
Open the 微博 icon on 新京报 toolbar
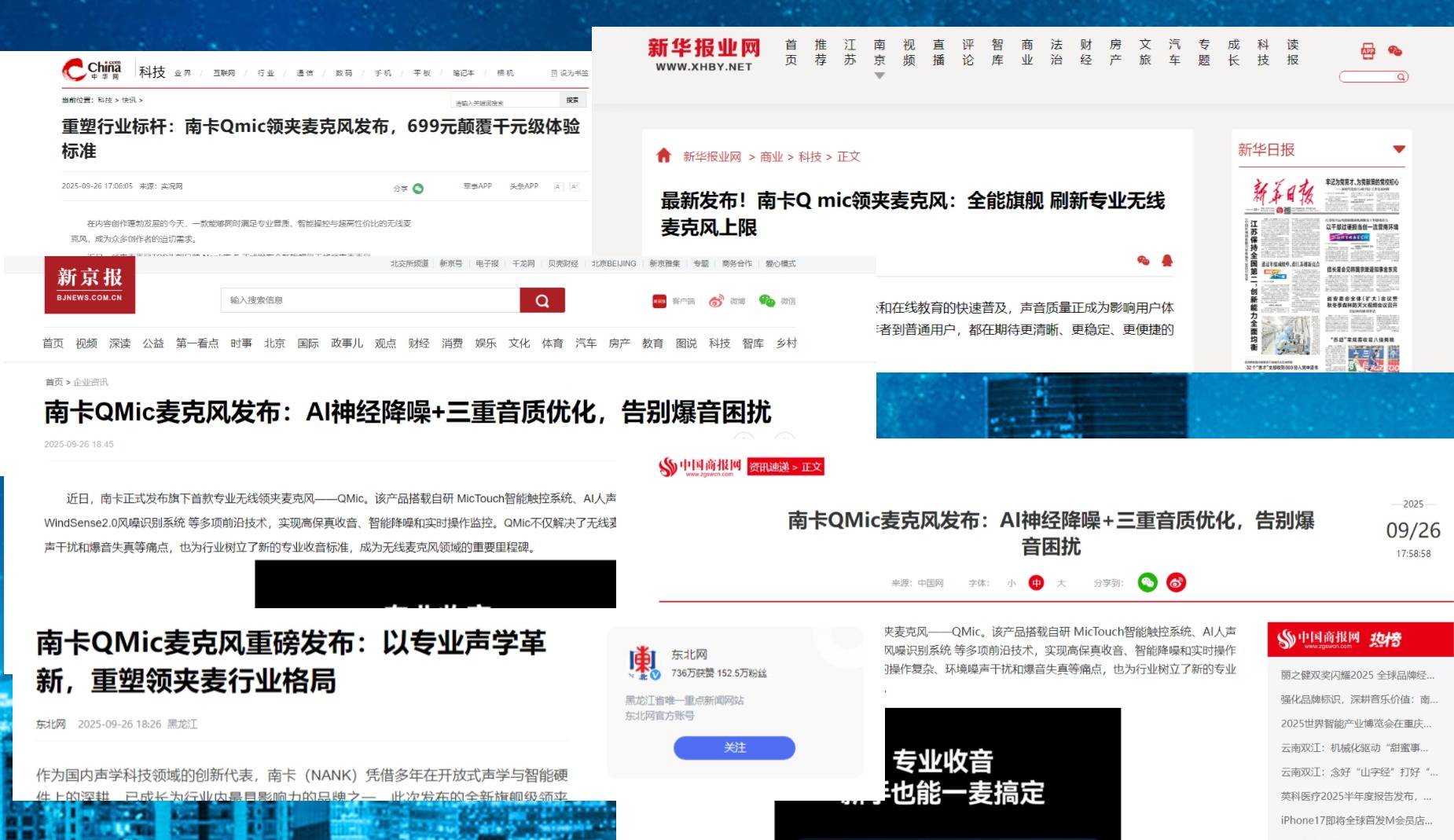coord(715,300)
